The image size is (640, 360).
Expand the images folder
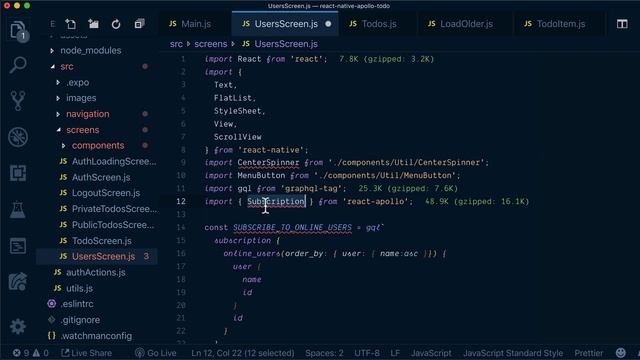81,98
